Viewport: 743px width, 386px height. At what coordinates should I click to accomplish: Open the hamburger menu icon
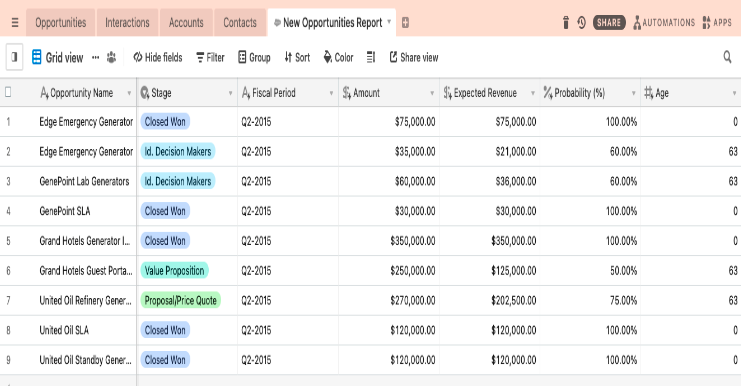15,23
